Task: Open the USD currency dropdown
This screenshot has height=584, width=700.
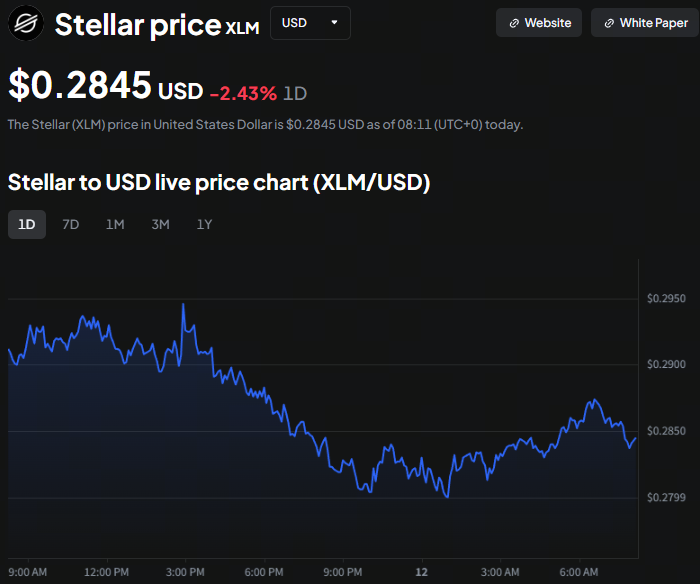Action: (x=310, y=22)
